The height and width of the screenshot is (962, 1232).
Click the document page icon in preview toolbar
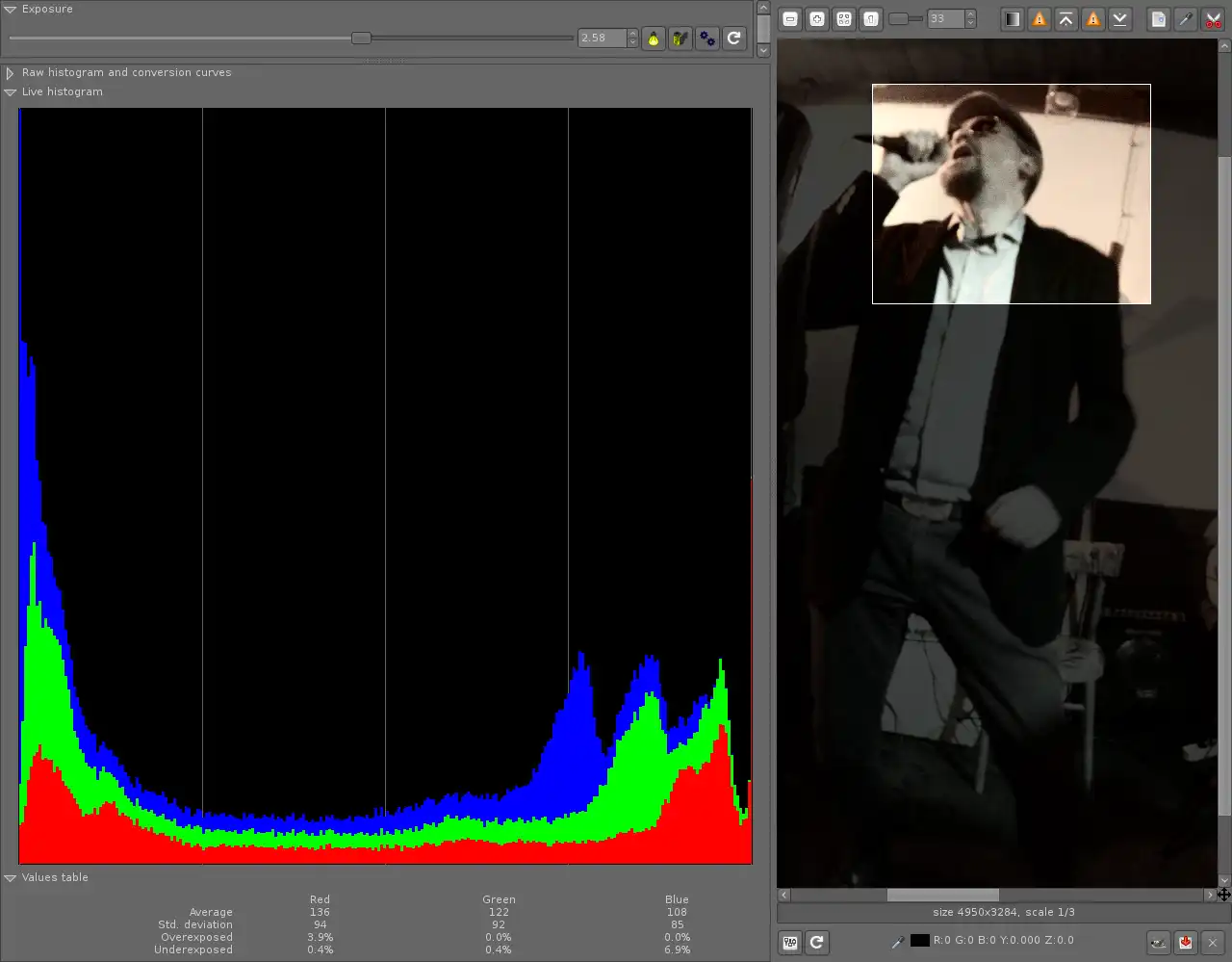click(x=1159, y=18)
